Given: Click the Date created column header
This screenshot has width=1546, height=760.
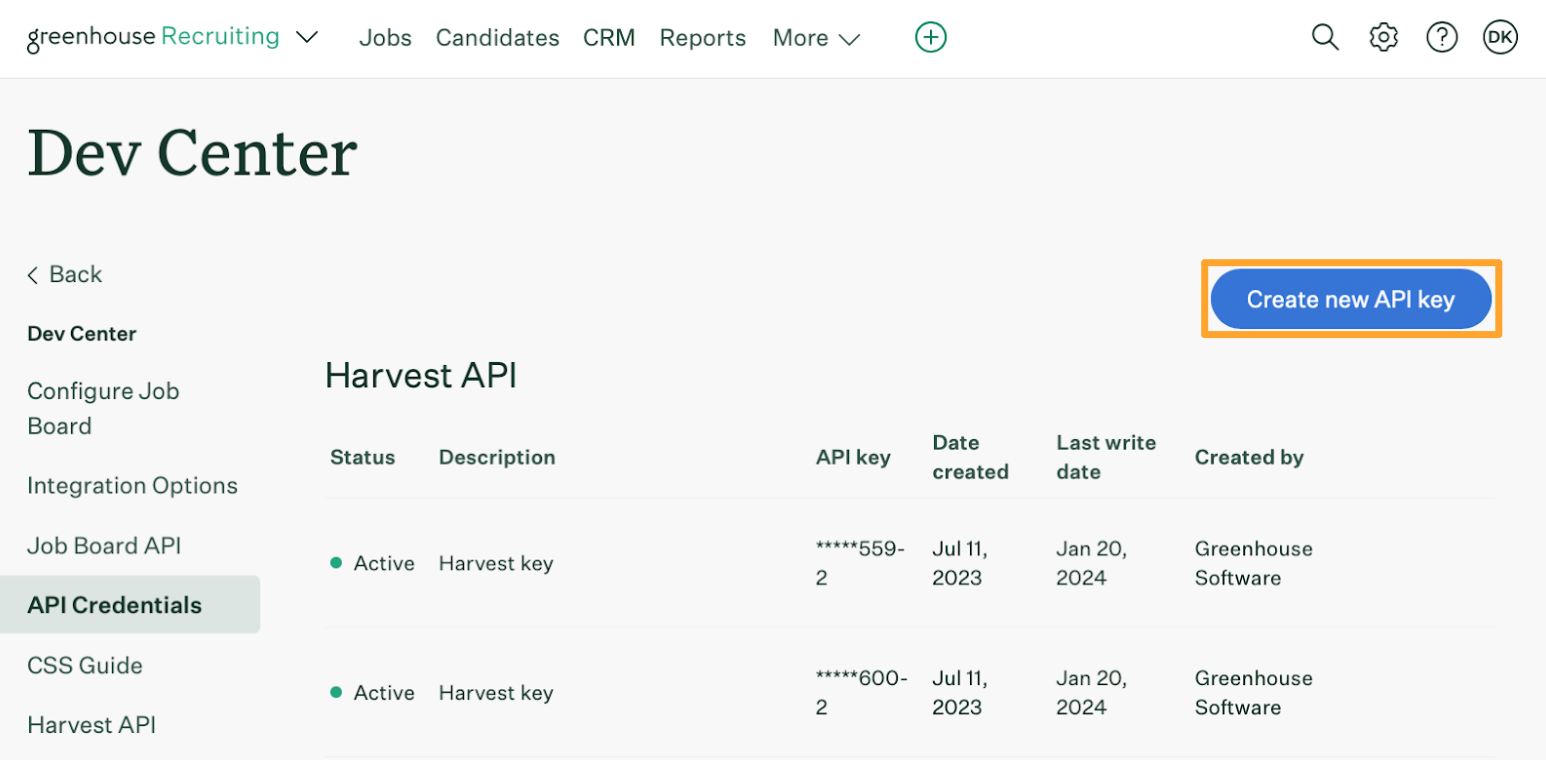Looking at the screenshot, I should [970, 457].
